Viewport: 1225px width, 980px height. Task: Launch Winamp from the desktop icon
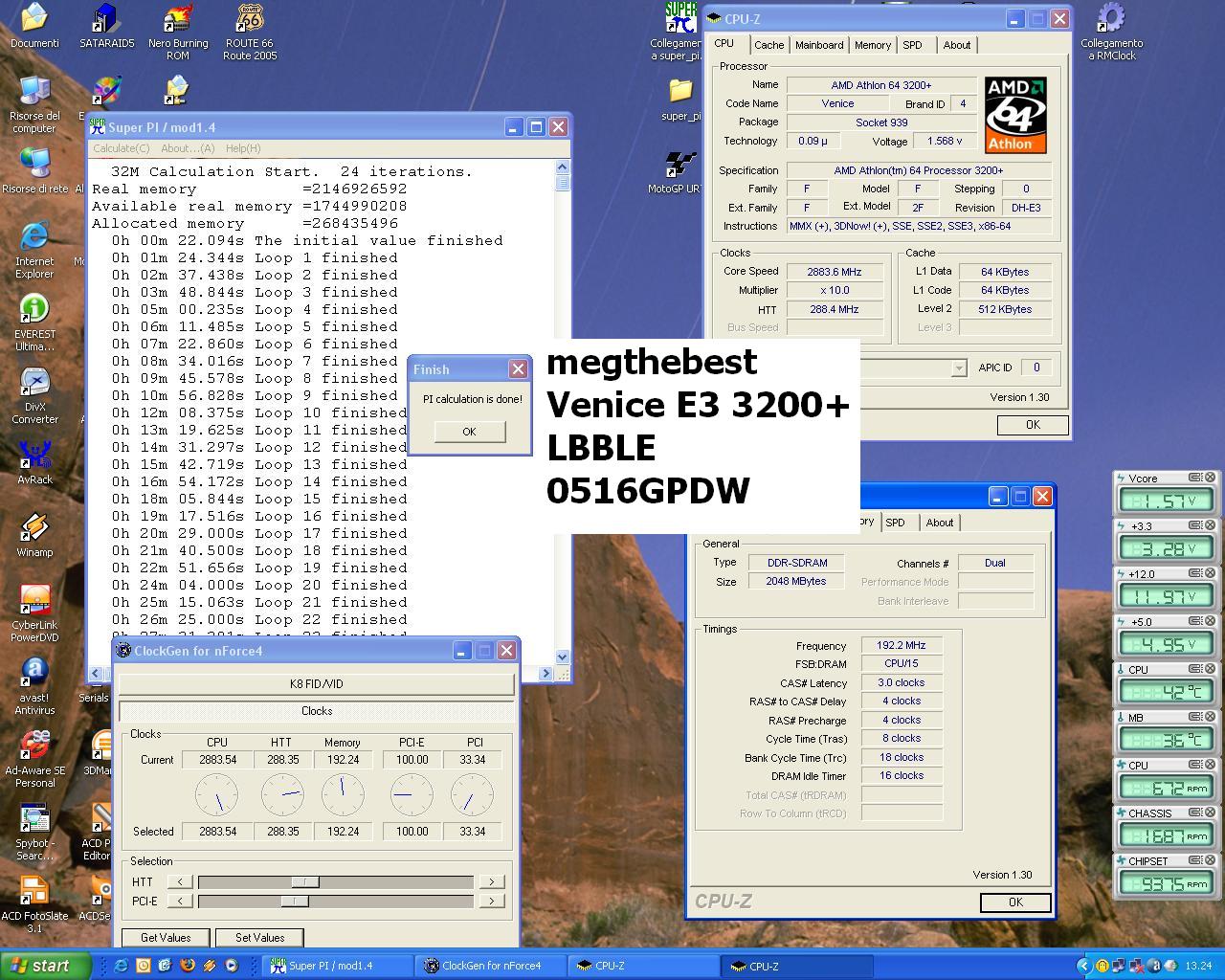coord(34,535)
